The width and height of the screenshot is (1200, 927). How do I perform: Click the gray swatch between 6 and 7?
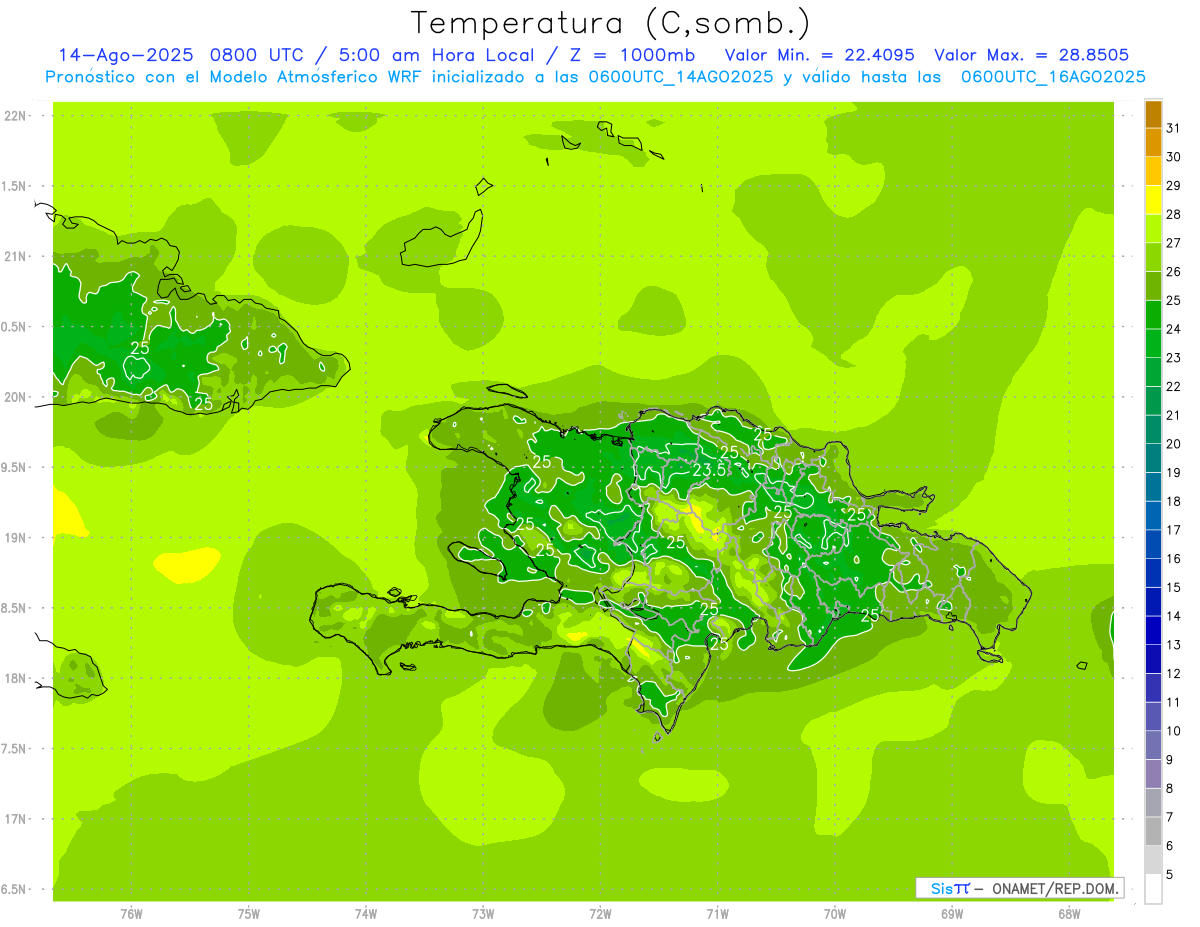1153,831
